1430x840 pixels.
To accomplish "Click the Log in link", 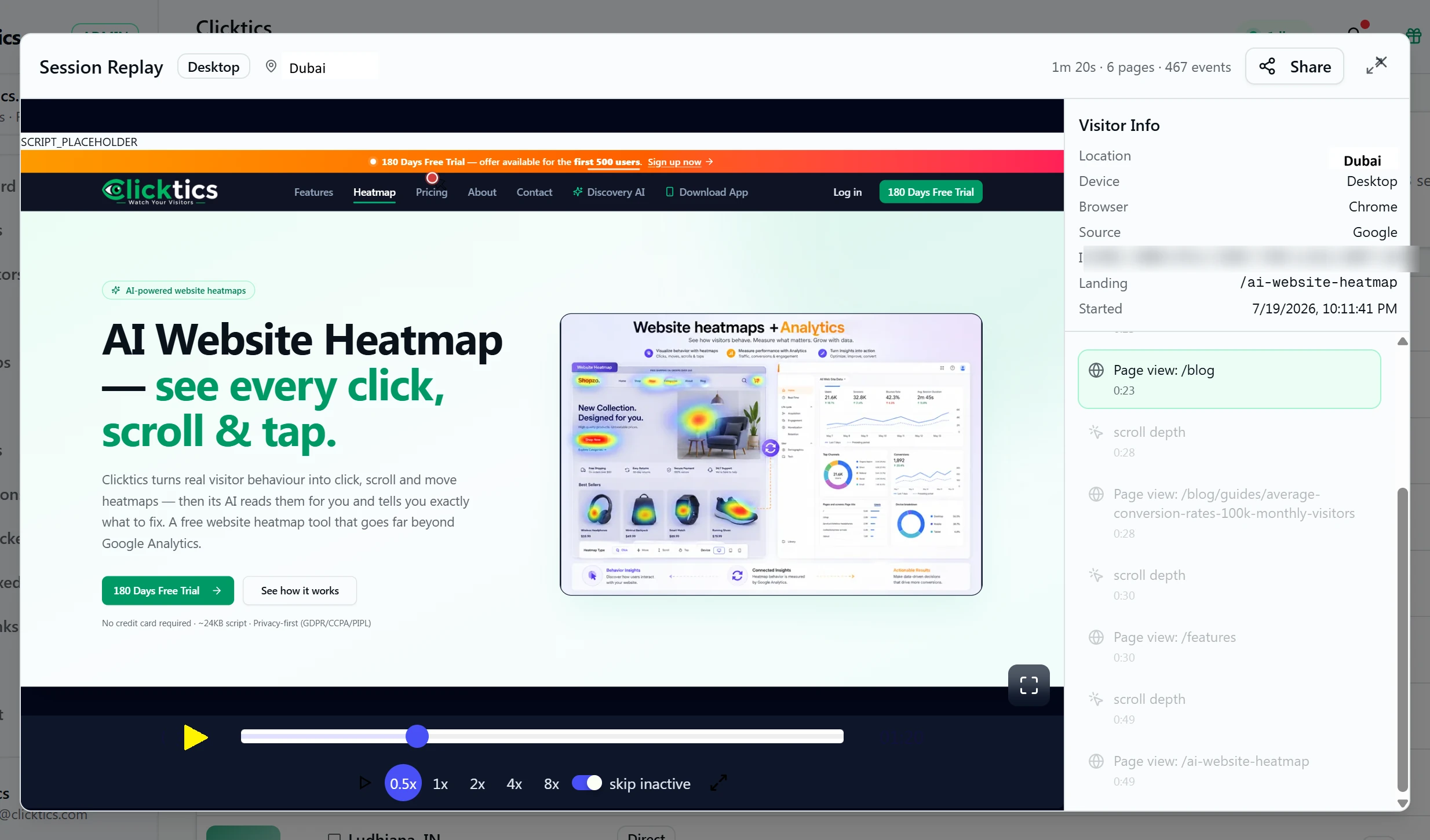I will tap(847, 192).
